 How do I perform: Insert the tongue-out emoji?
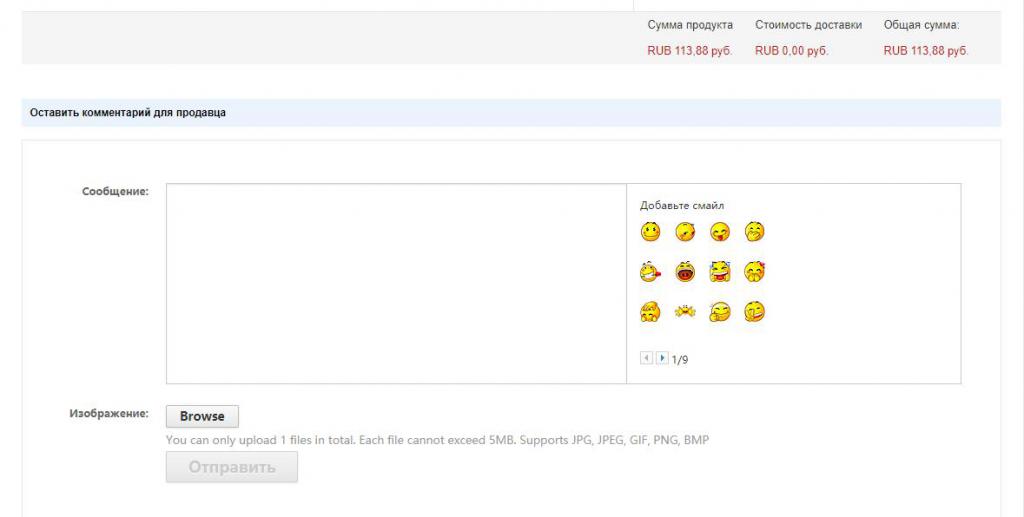[720, 232]
